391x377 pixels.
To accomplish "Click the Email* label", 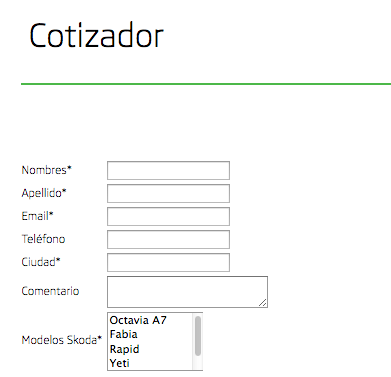I will click(x=37, y=216).
